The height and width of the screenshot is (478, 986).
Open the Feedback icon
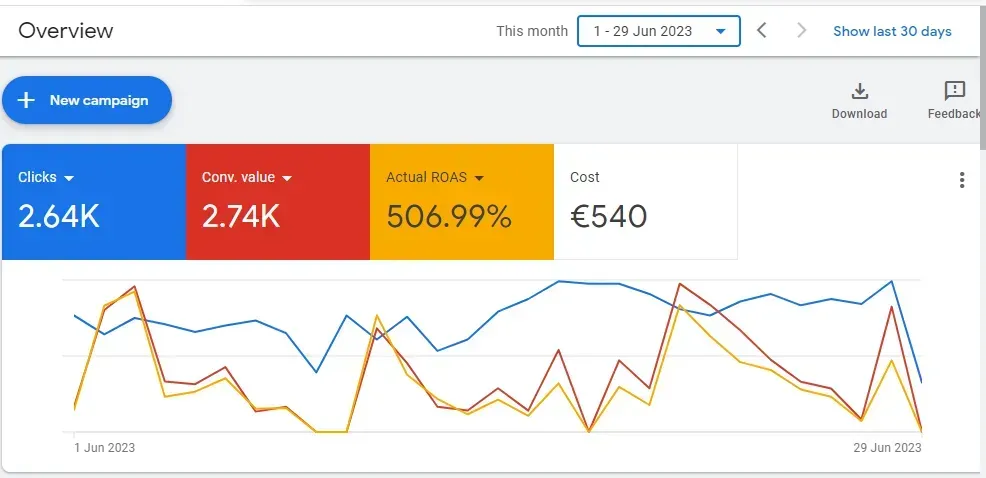tap(955, 91)
